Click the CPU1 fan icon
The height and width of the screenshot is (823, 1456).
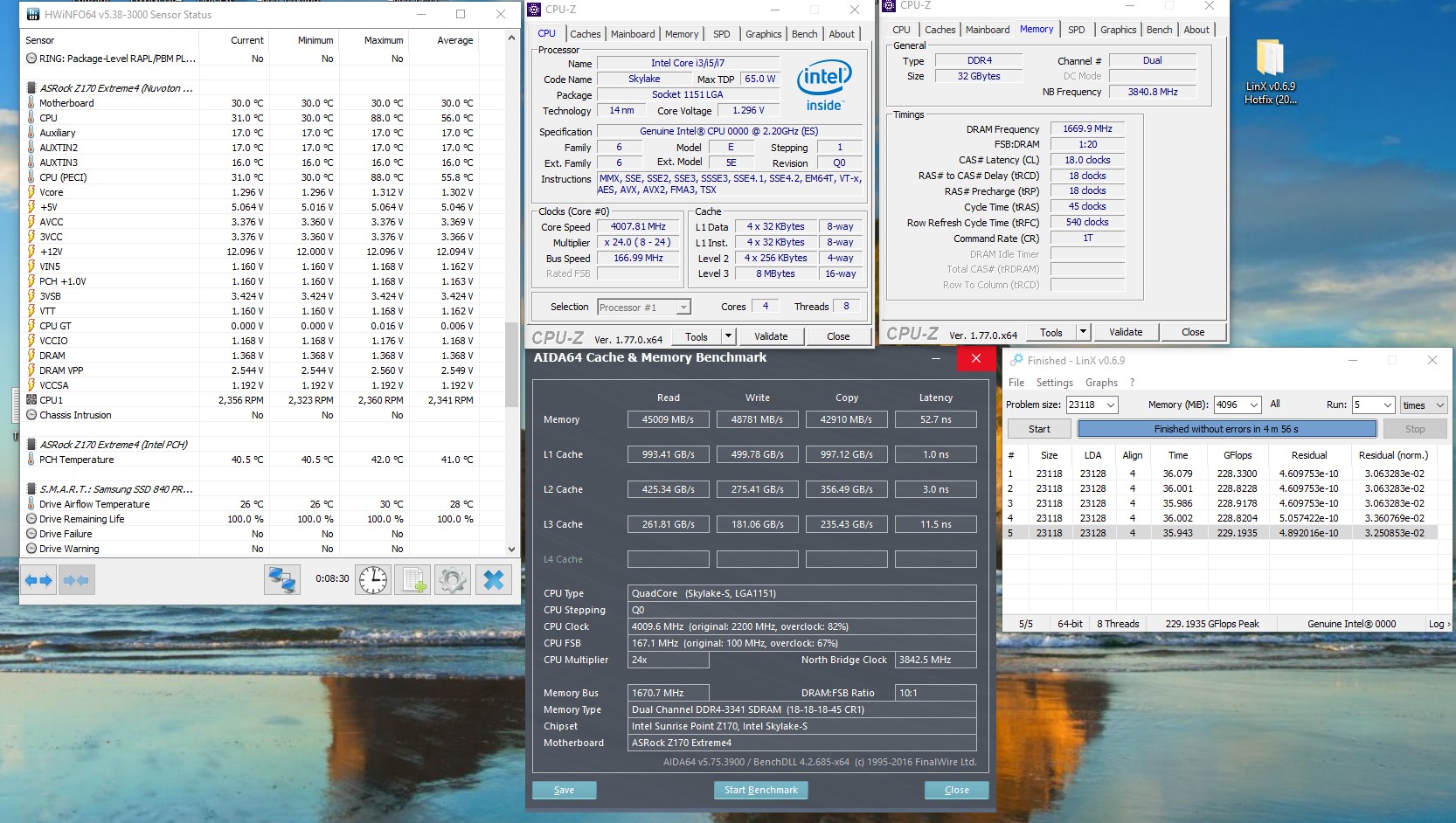31,400
